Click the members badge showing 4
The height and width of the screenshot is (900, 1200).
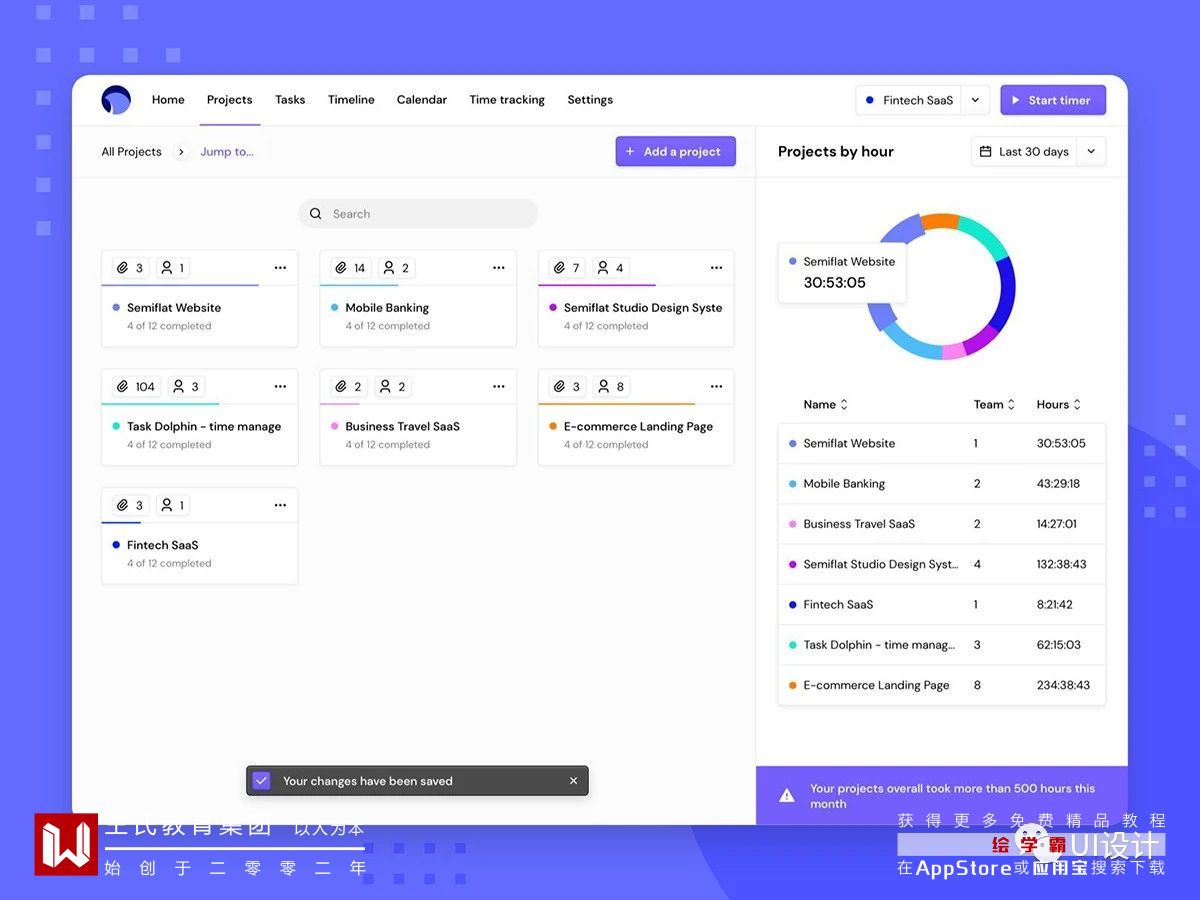(x=610, y=268)
